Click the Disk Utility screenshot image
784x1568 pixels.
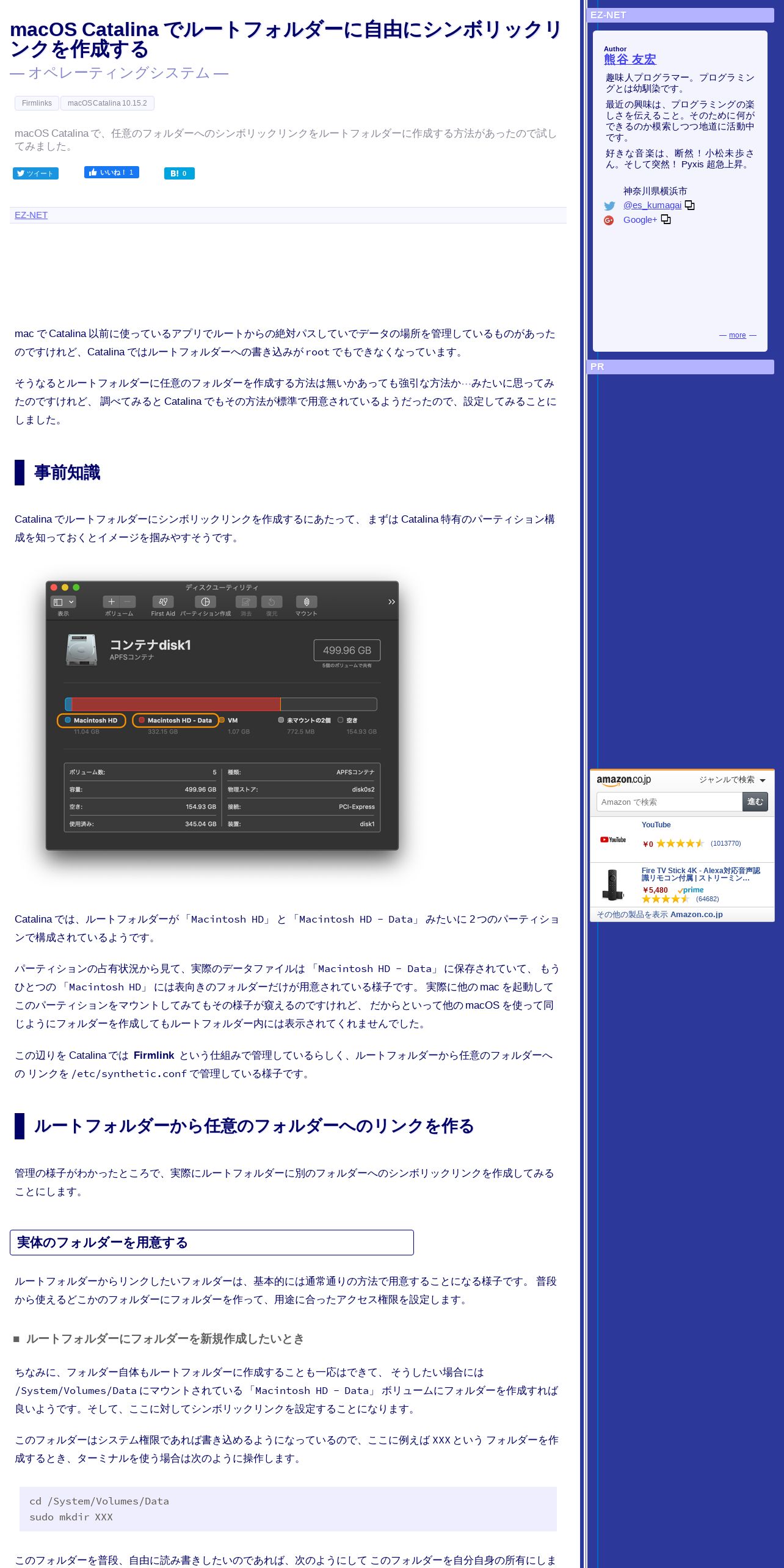222,716
